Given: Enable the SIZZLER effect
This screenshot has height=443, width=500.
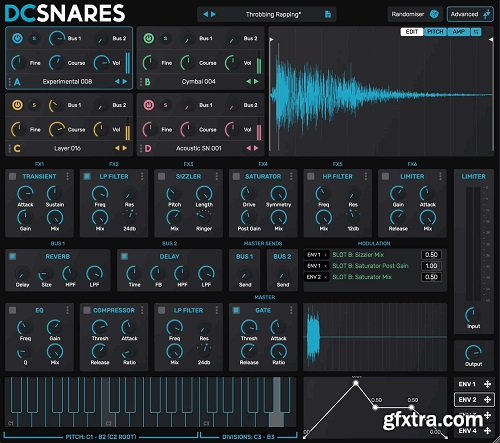Looking at the screenshot, I should 162,176.
